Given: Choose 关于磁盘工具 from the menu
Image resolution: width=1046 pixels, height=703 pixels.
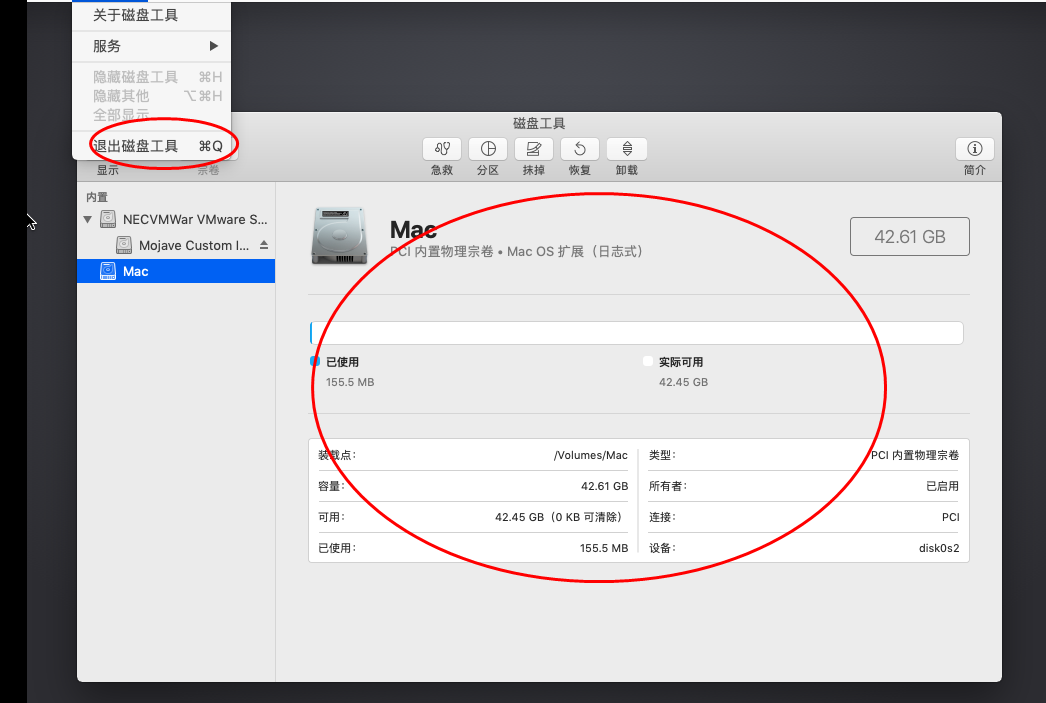Looking at the screenshot, I should [x=135, y=15].
